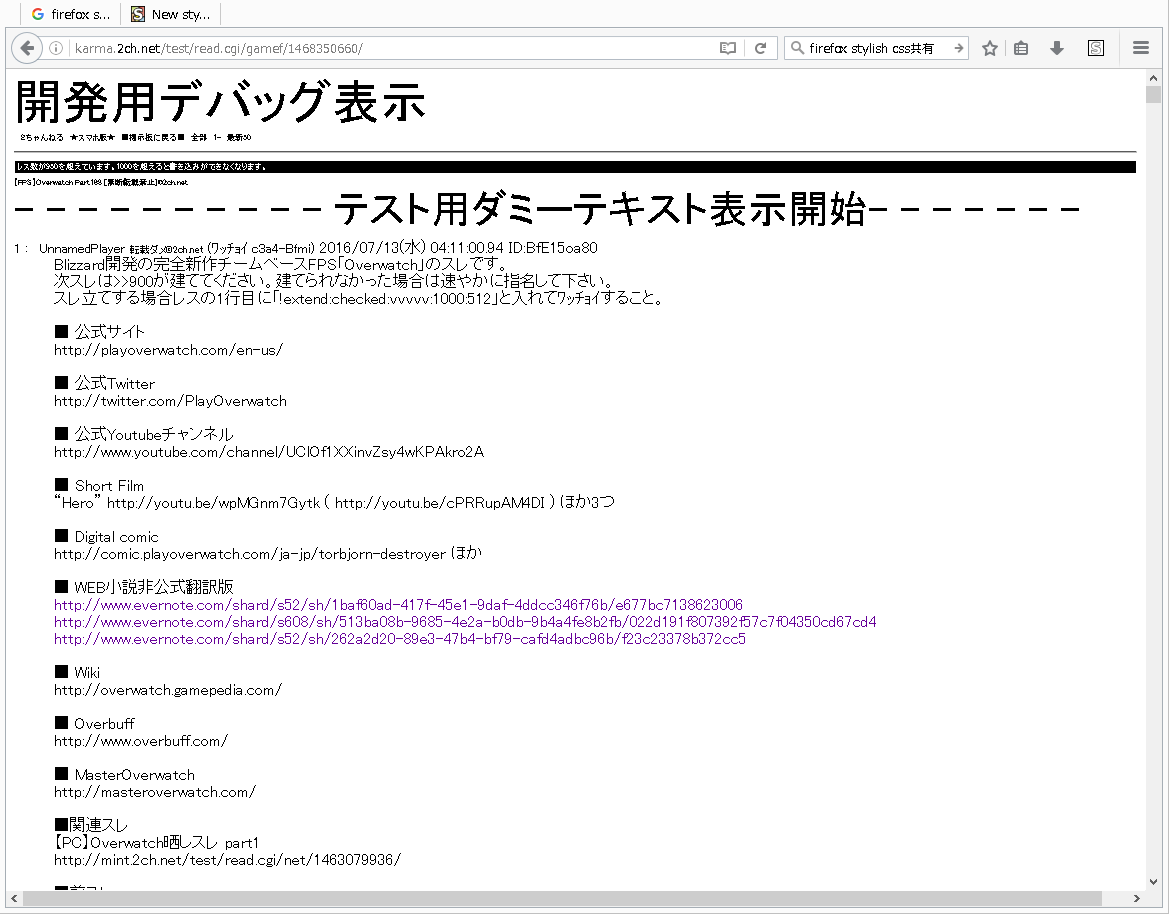The height and width of the screenshot is (914, 1169).
Task: Click the reader view icon in address bar
Action: [x=728, y=47]
